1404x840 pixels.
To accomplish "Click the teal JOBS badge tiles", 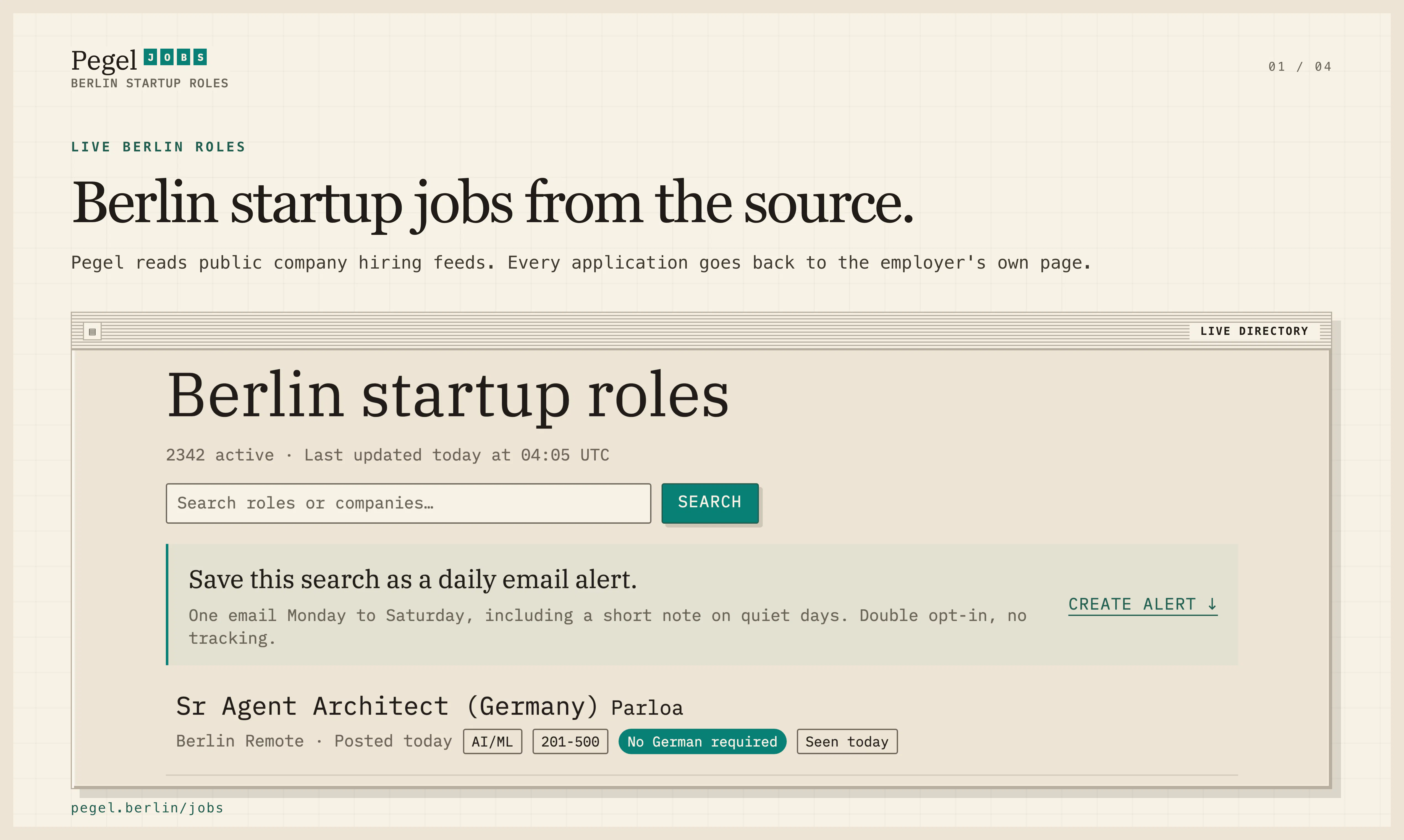I will click(x=175, y=57).
